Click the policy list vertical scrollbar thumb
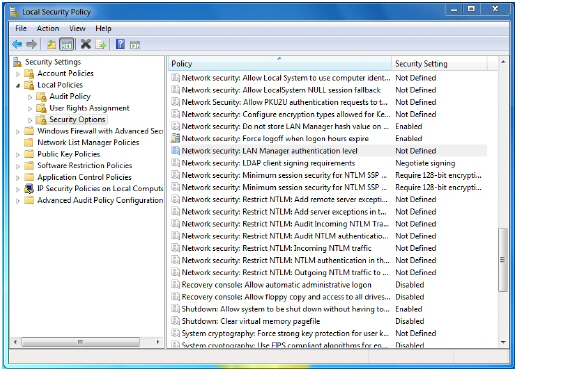Image resolution: width=576 pixels, height=380 pixels. 503,259
